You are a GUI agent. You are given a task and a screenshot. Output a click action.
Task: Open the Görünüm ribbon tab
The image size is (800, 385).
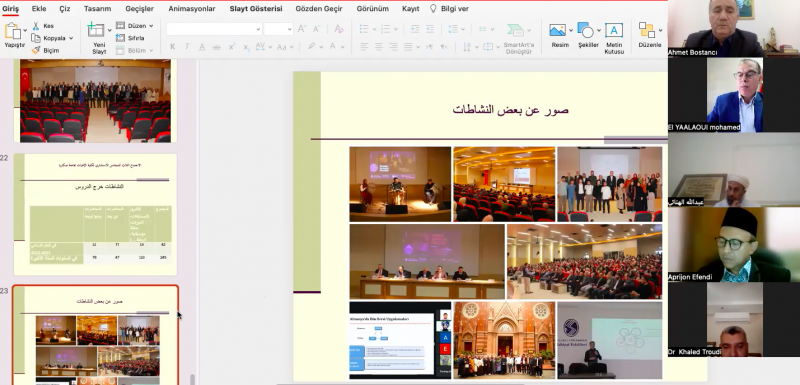(372, 9)
